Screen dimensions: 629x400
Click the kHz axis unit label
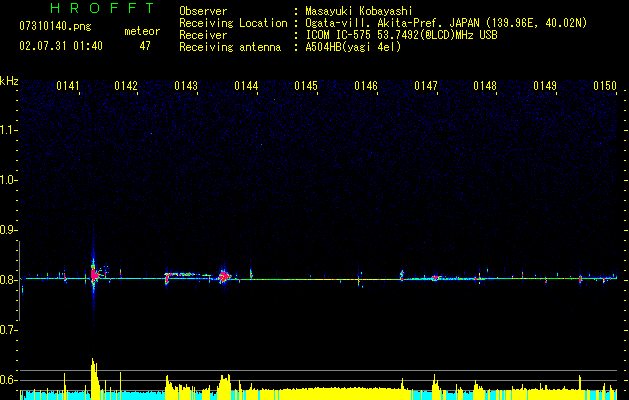[9, 81]
